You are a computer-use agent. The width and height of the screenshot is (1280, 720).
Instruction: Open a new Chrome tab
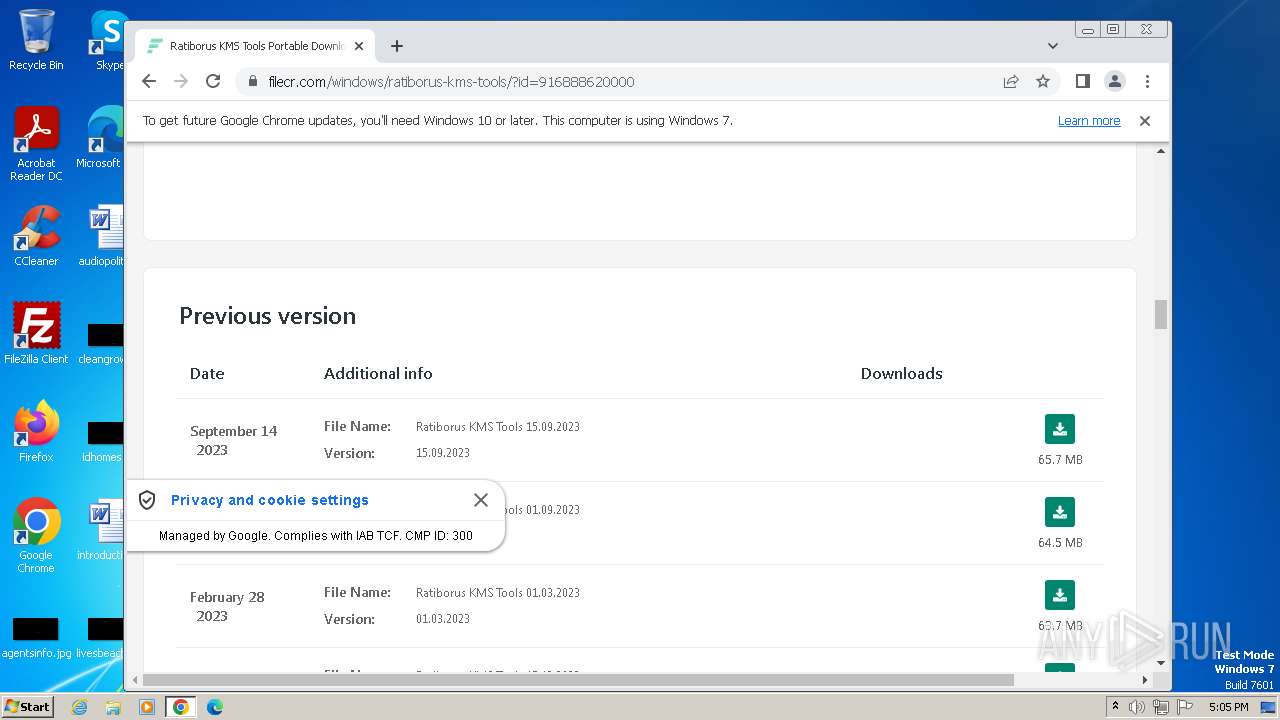[397, 46]
